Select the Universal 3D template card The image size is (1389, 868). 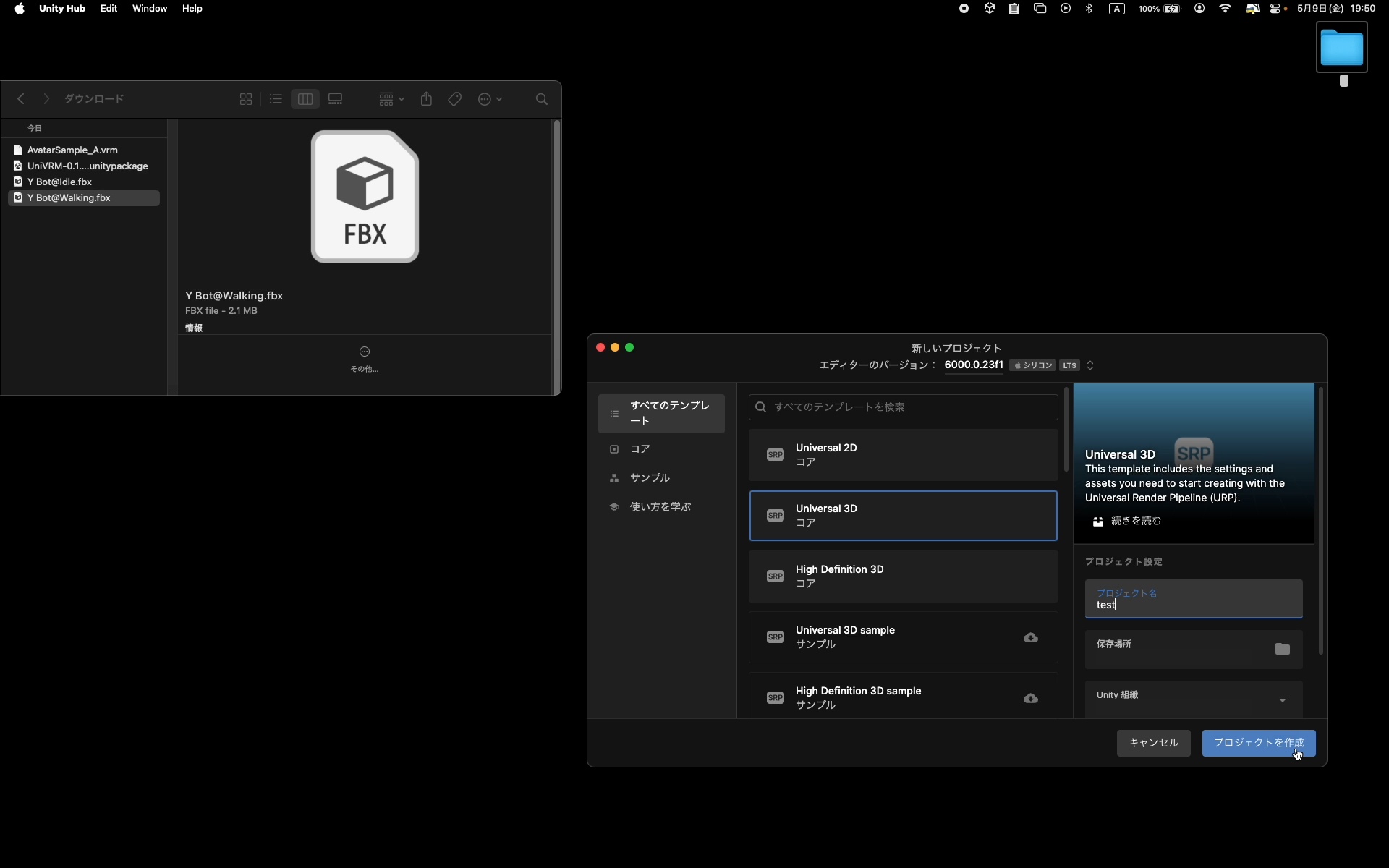903,516
